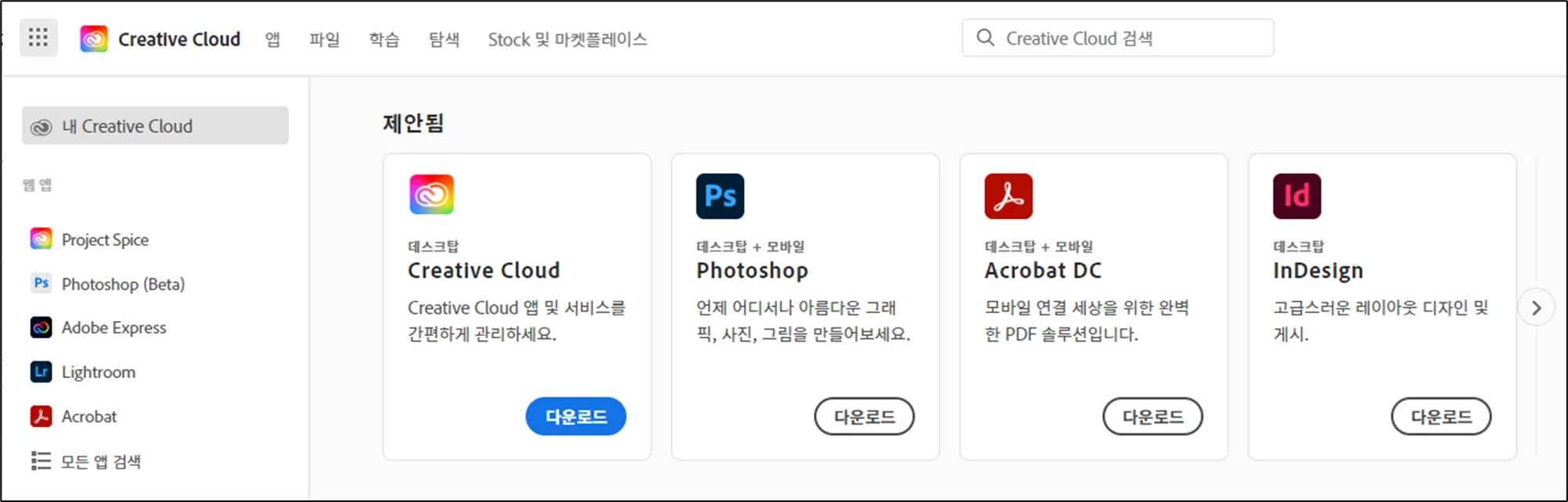Click the Creative Cloud card title
This screenshot has height=502, width=1568.
pyautogui.click(x=484, y=270)
